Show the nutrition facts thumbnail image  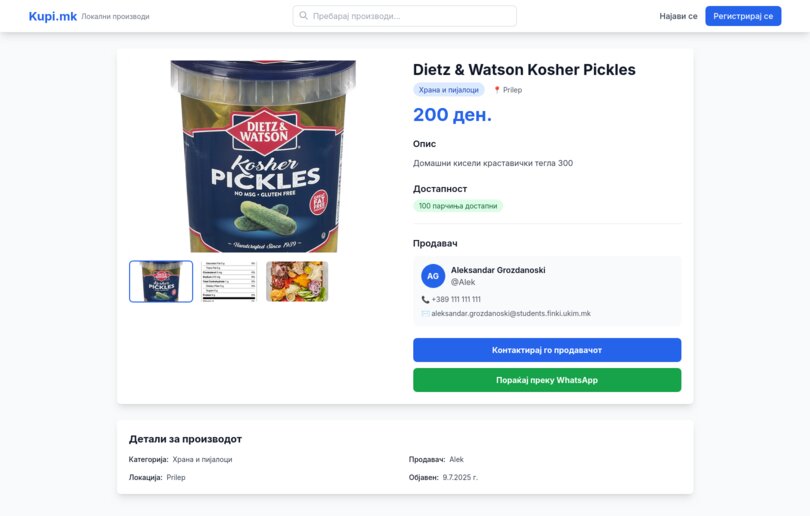click(x=229, y=281)
